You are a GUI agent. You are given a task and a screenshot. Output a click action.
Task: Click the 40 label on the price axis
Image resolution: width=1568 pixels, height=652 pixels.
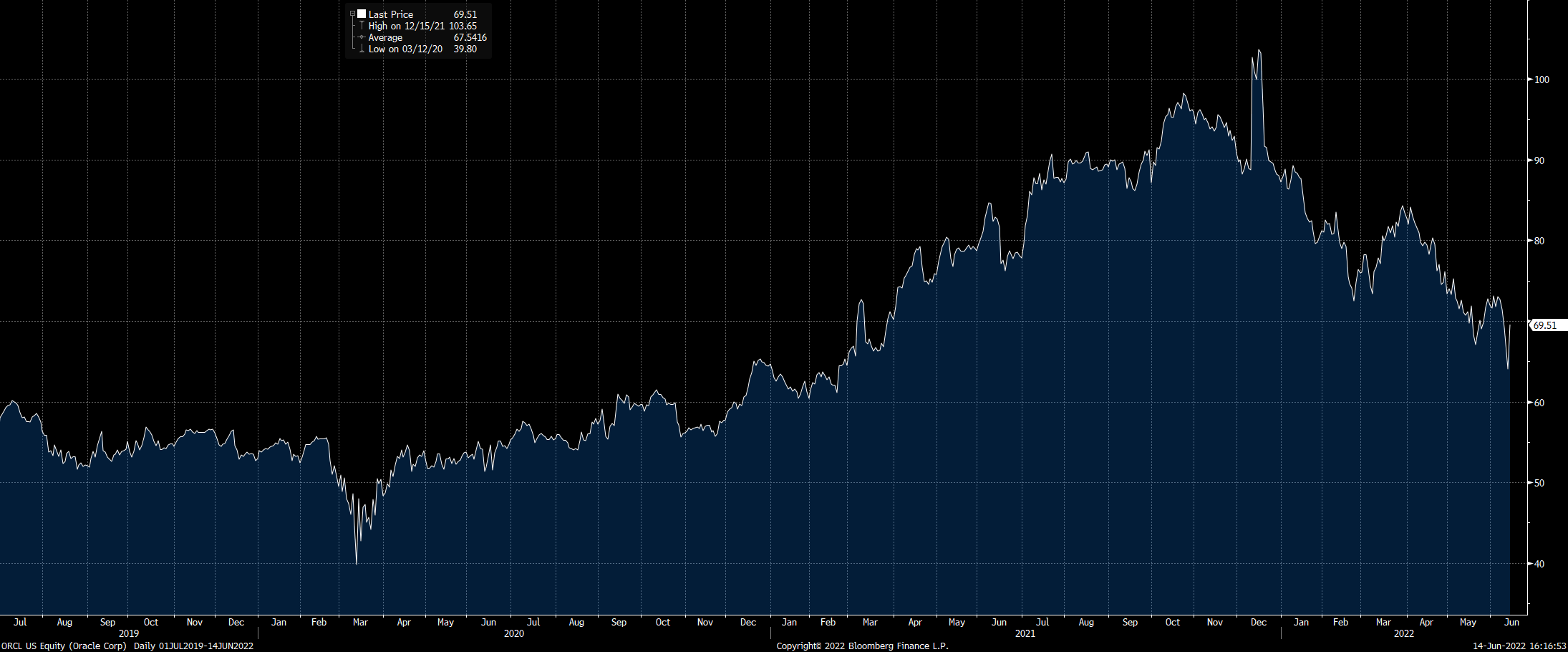1539,564
